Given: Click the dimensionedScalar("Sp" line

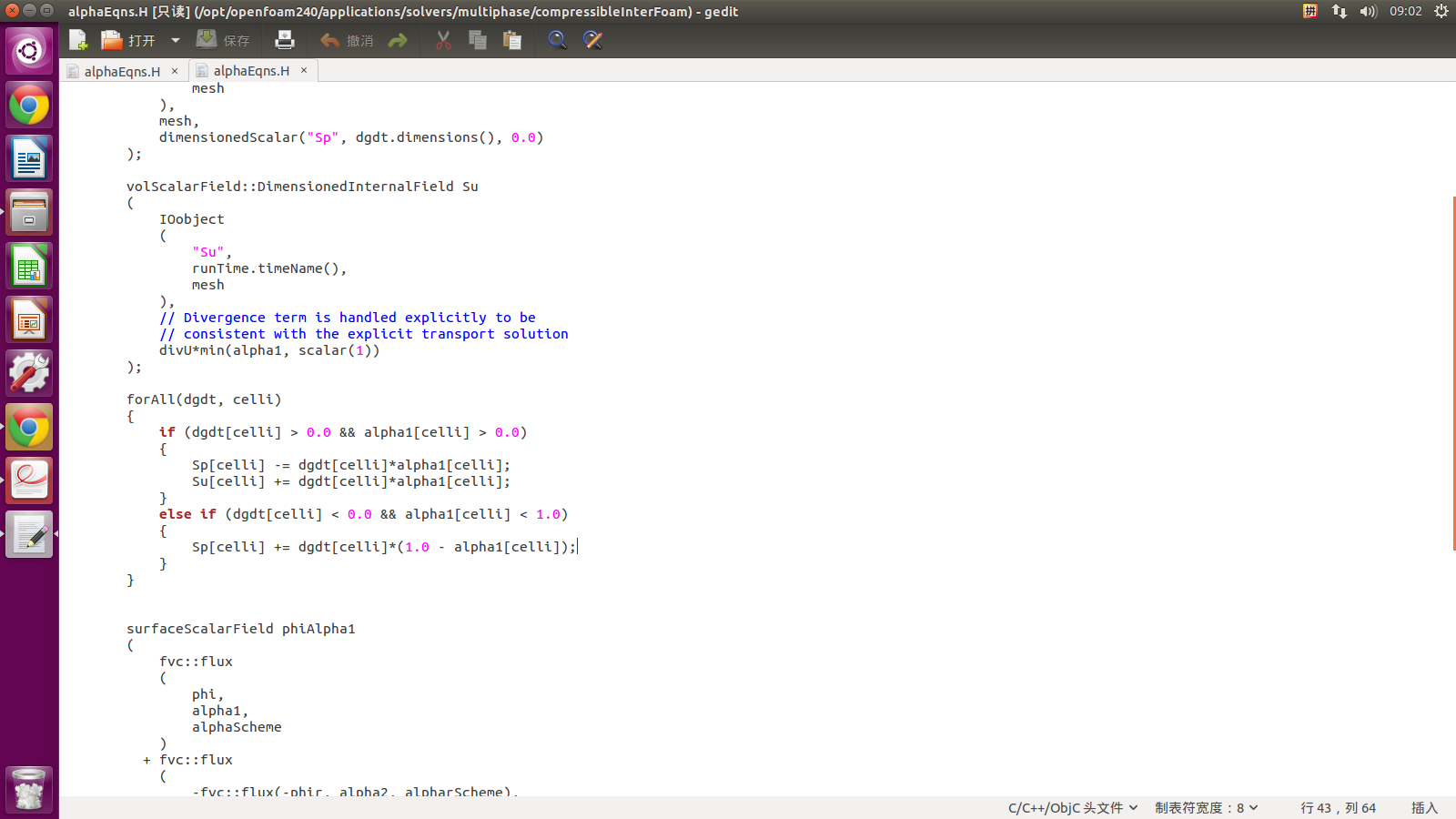Looking at the screenshot, I should (x=351, y=137).
